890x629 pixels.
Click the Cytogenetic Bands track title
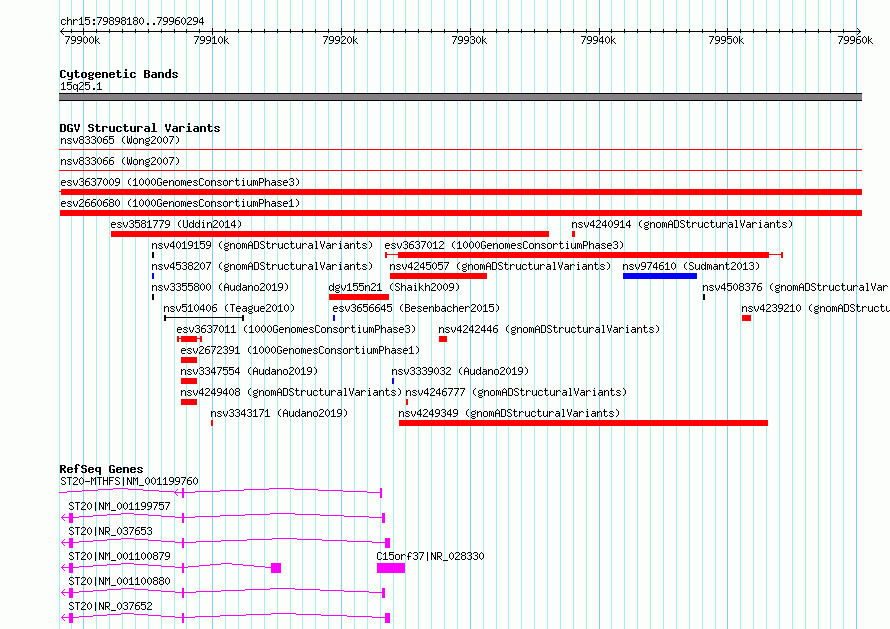click(x=119, y=74)
